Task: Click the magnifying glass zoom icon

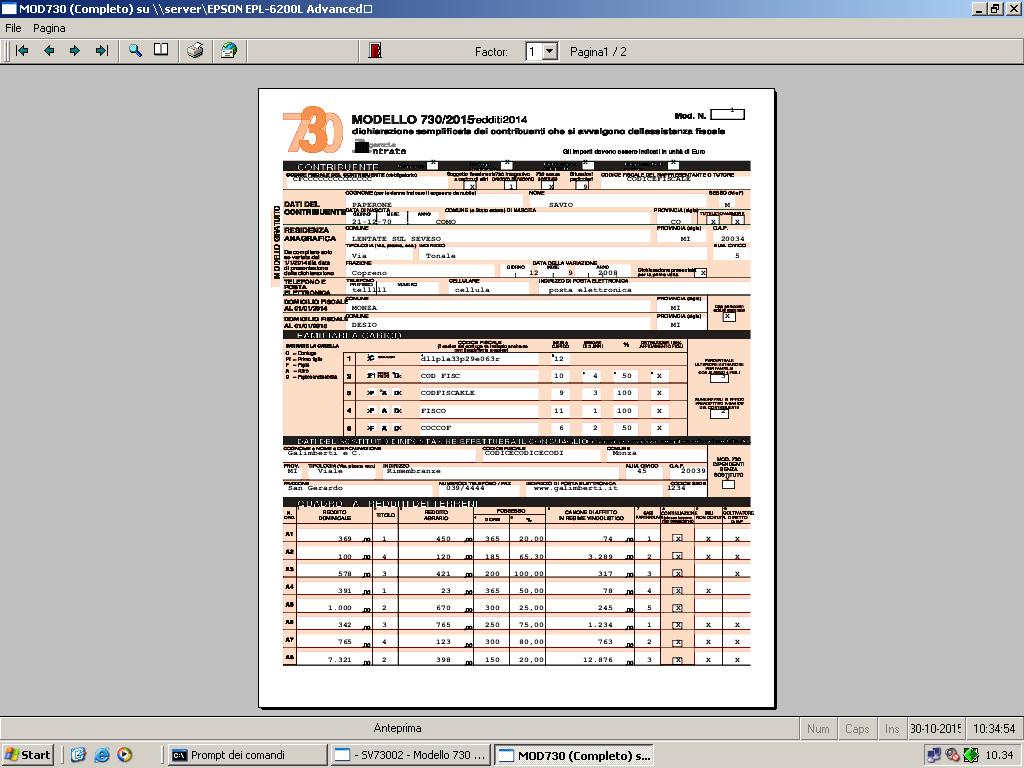Action: 135,51
